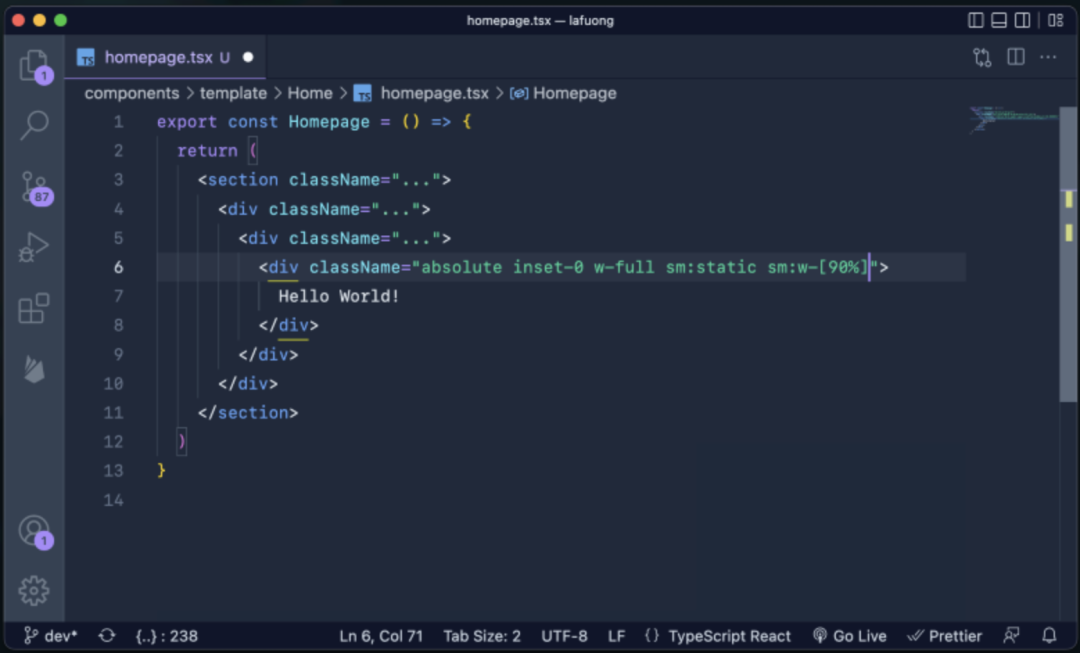Image resolution: width=1080 pixels, height=653 pixels.
Task: Open the Extensions view
Action: pos(34,308)
